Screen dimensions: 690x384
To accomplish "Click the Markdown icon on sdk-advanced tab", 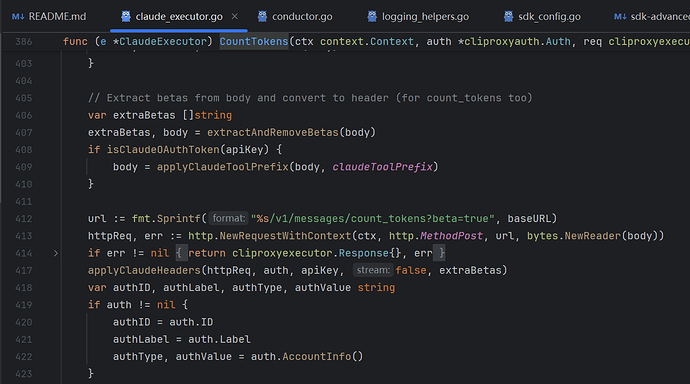I will coord(620,17).
